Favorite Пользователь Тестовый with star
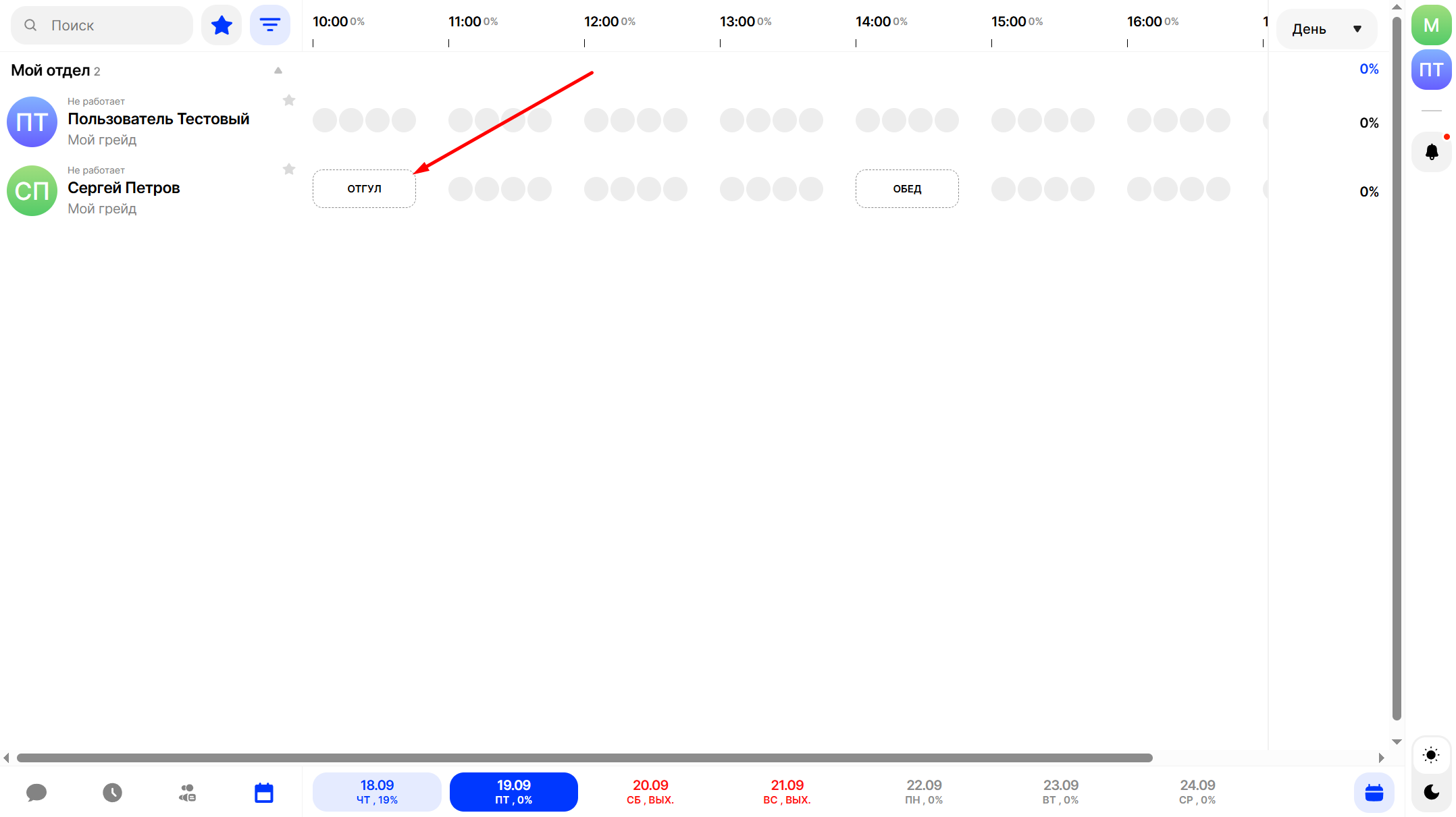1456x817 pixels. coord(289,100)
